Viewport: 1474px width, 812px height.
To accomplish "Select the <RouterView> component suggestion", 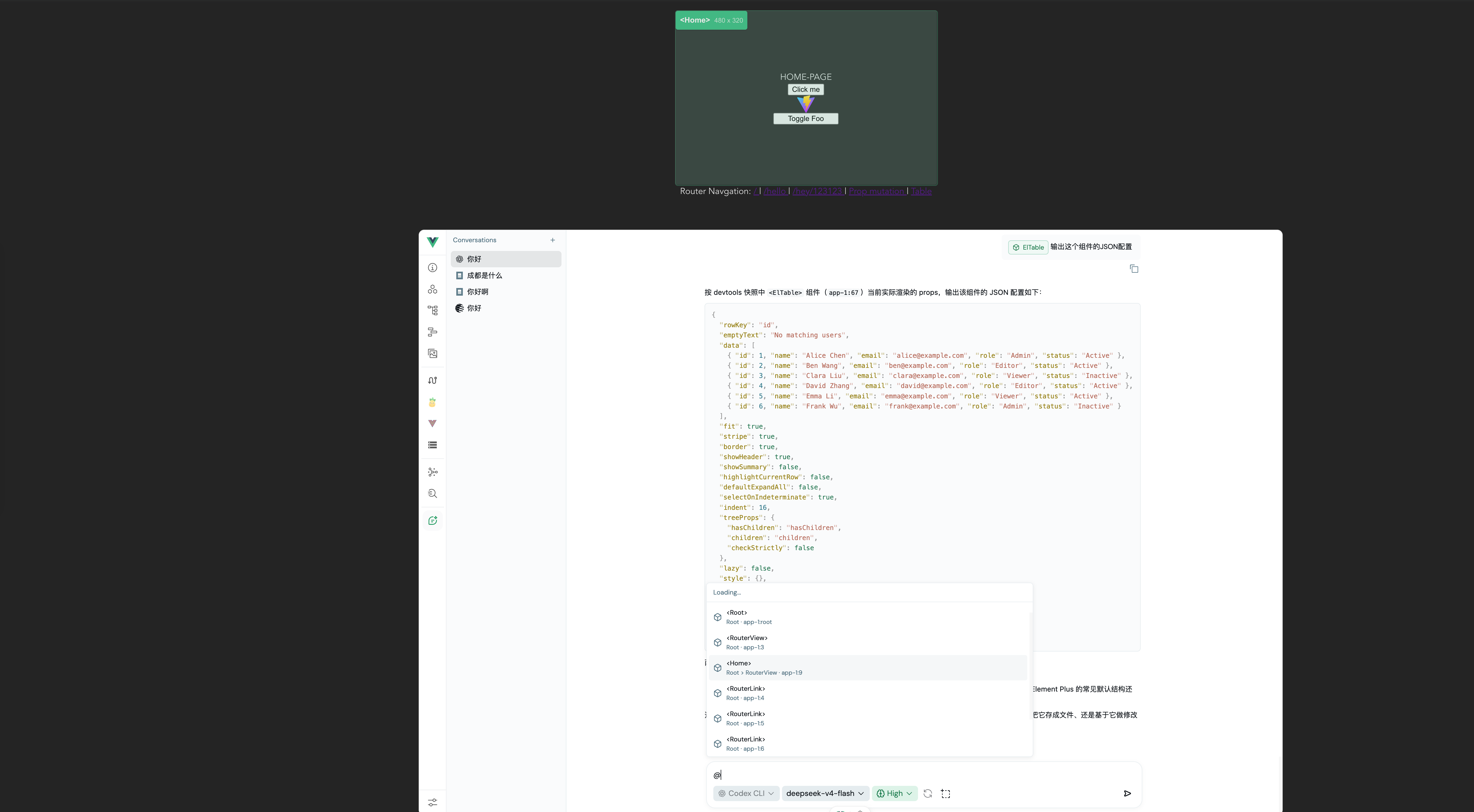I will click(868, 642).
